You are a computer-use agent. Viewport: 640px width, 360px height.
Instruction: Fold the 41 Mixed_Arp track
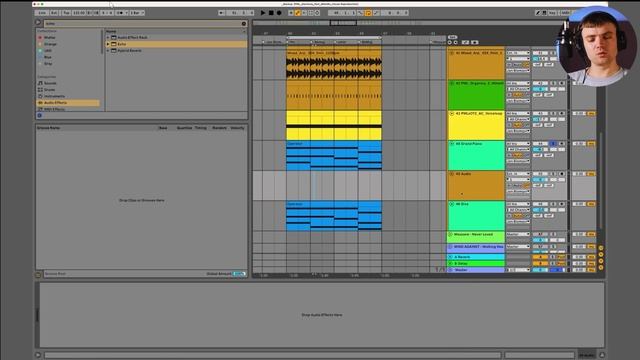[451, 53]
